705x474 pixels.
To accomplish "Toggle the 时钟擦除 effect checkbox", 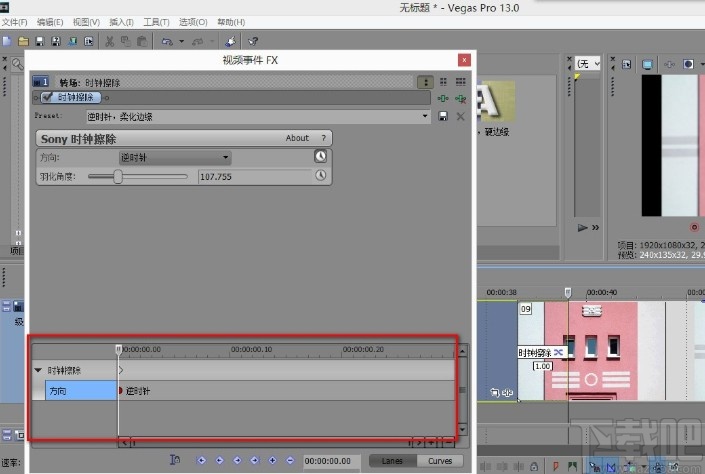I will (x=47, y=97).
